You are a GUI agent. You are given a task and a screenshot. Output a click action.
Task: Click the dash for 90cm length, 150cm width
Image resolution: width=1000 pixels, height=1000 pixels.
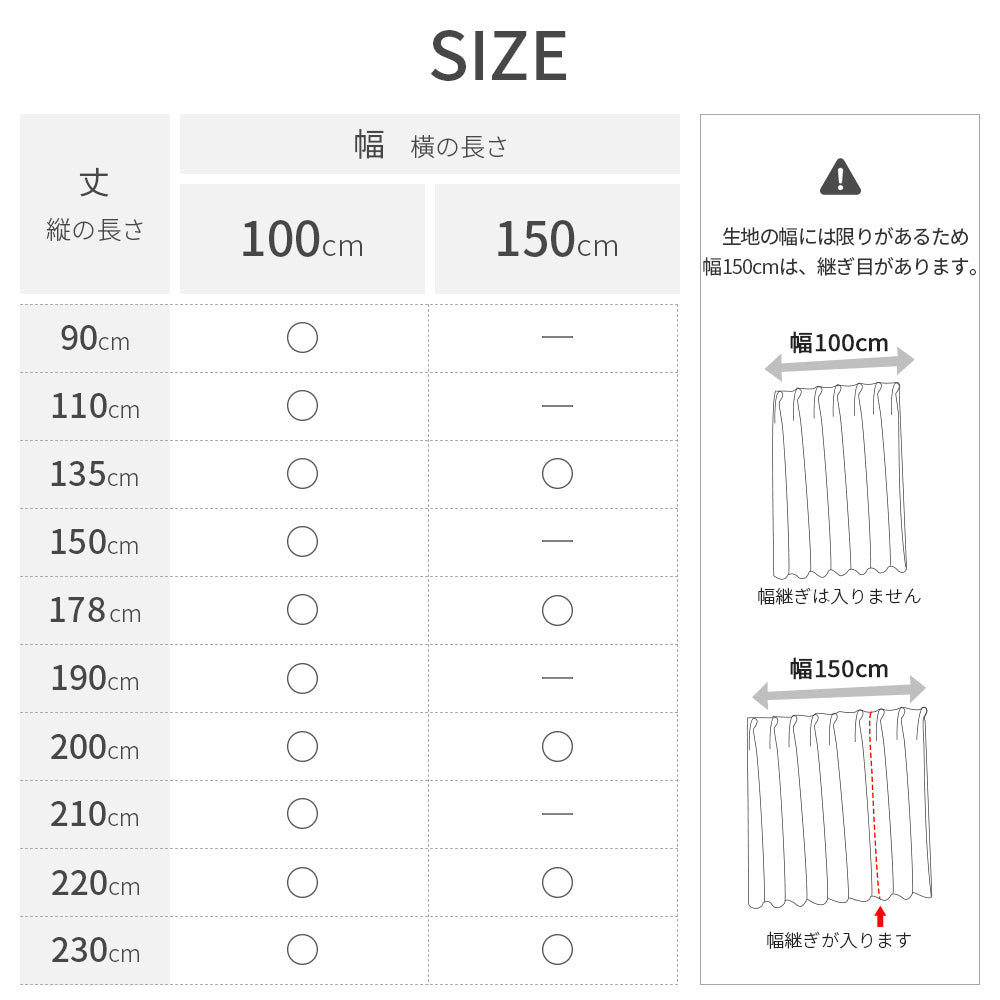pyautogui.click(x=557, y=338)
